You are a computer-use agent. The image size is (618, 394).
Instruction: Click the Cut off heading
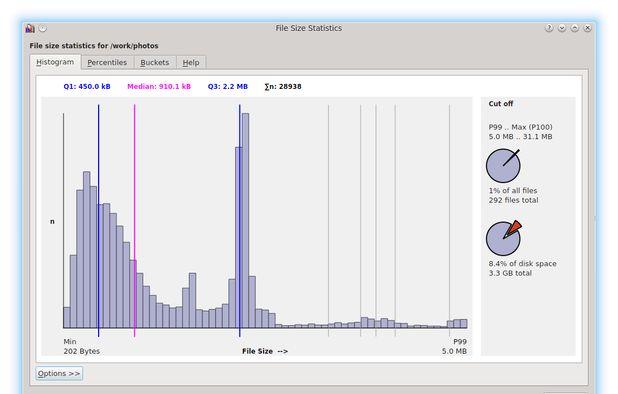(501, 104)
